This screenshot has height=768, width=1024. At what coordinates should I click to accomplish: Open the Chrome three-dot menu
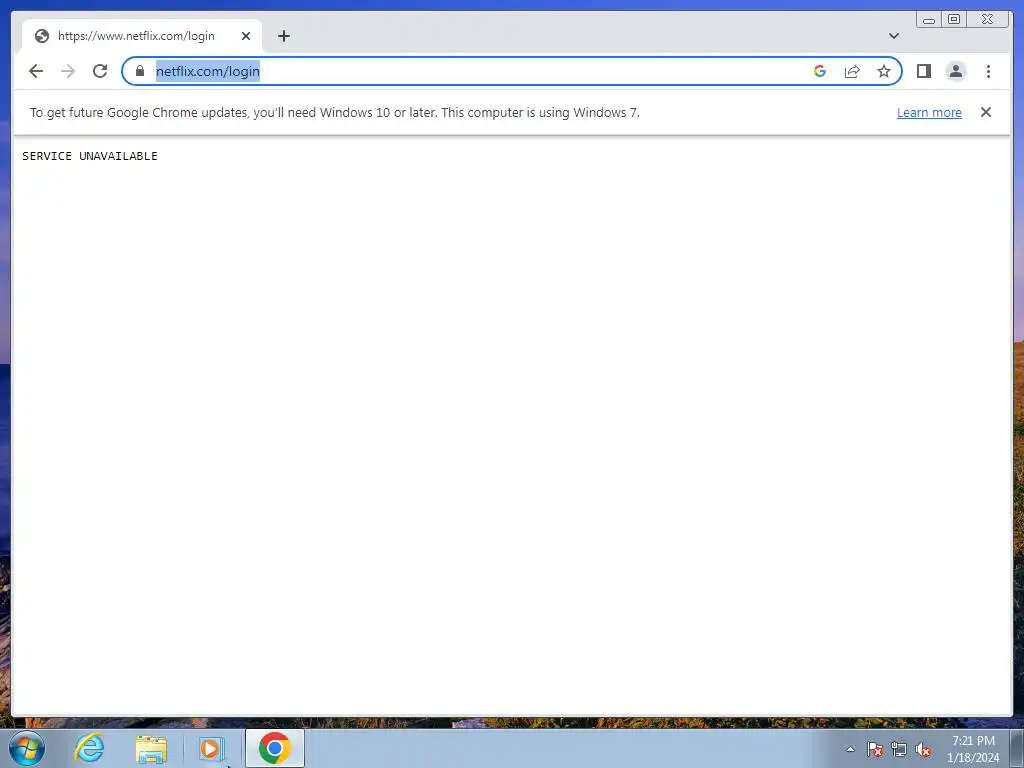[x=988, y=71]
